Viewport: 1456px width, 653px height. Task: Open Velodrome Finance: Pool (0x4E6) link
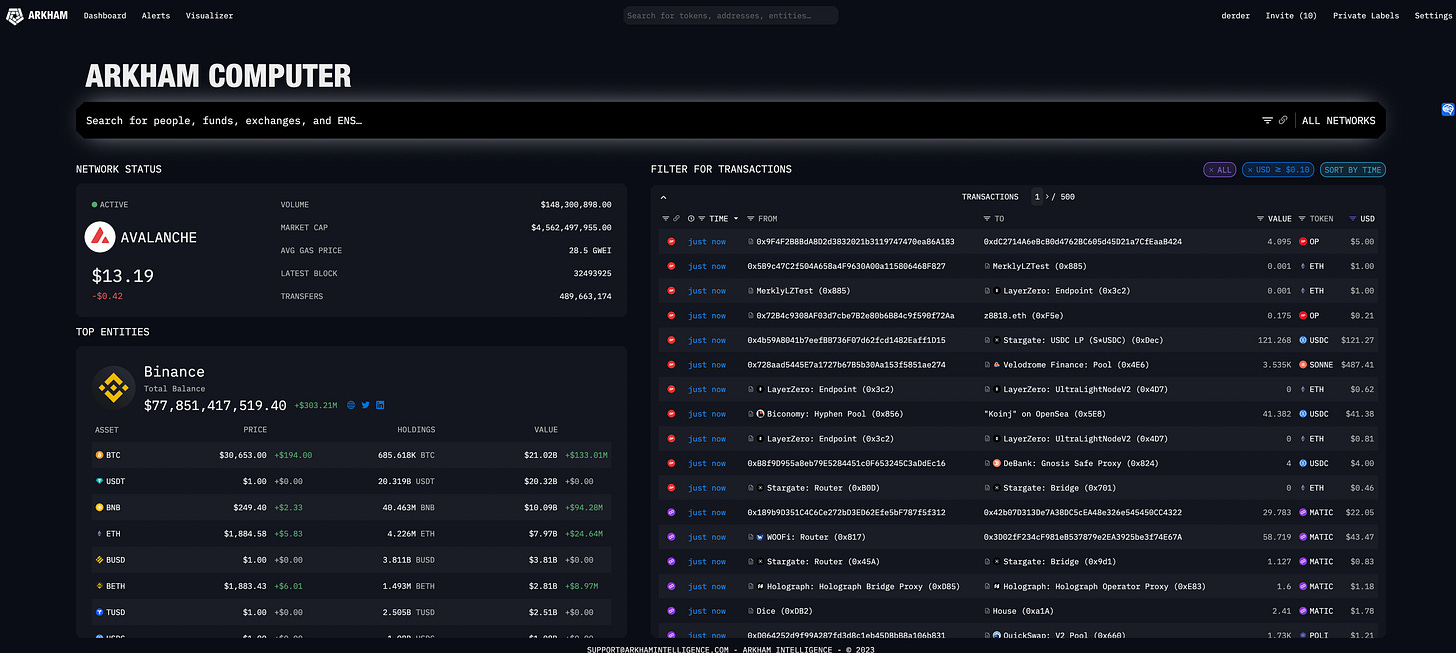pyautogui.click(x=1075, y=365)
